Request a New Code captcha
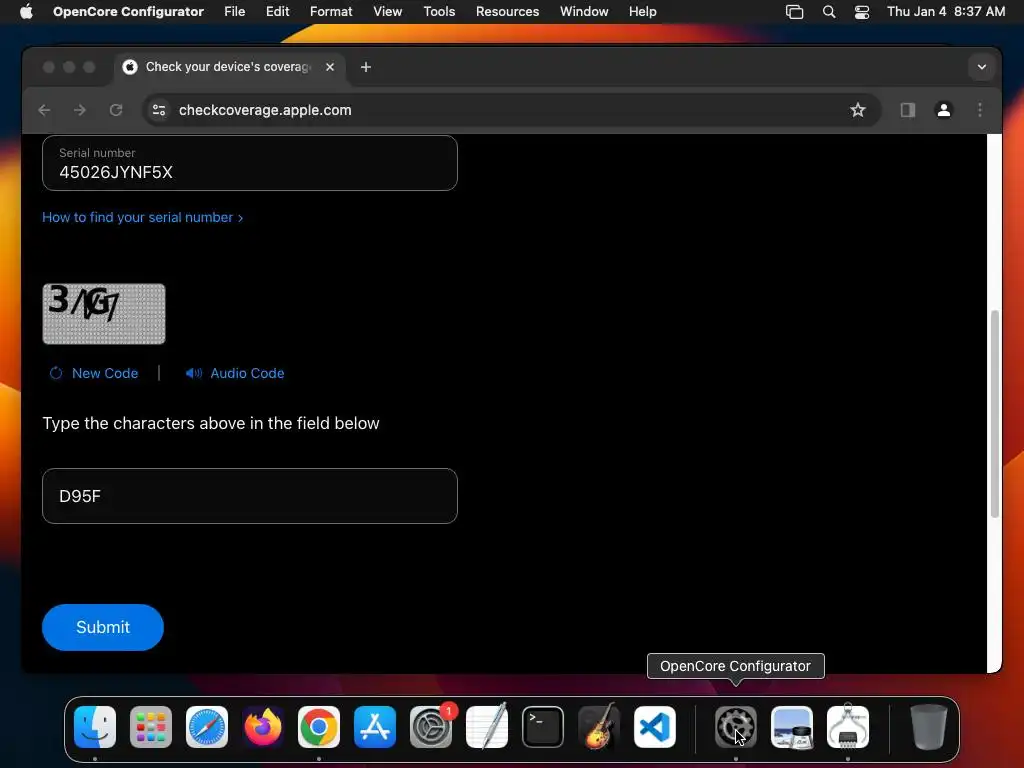 pos(94,374)
